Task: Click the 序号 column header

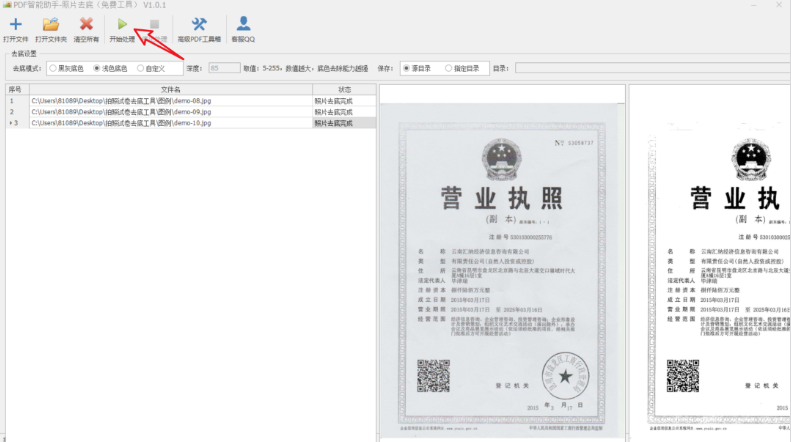Action: [x=17, y=89]
